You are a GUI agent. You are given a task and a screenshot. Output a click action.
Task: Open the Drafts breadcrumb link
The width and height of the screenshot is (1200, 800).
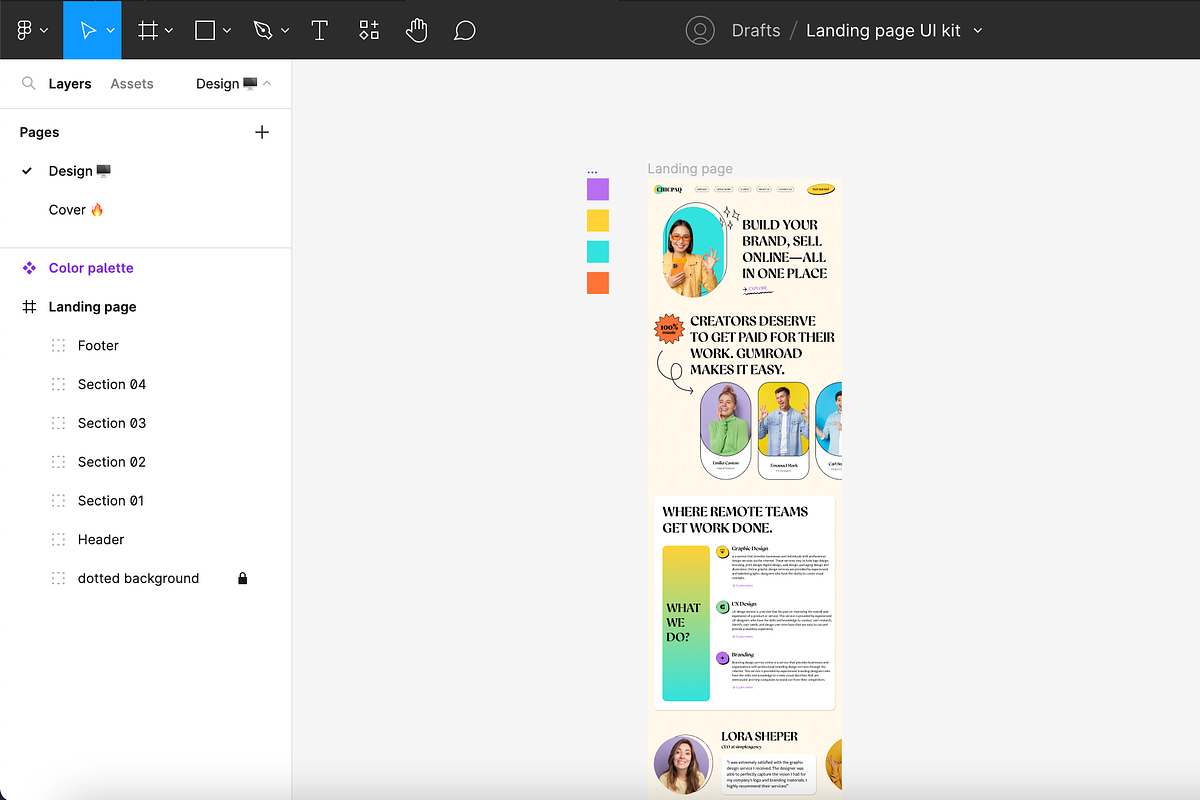pos(755,30)
